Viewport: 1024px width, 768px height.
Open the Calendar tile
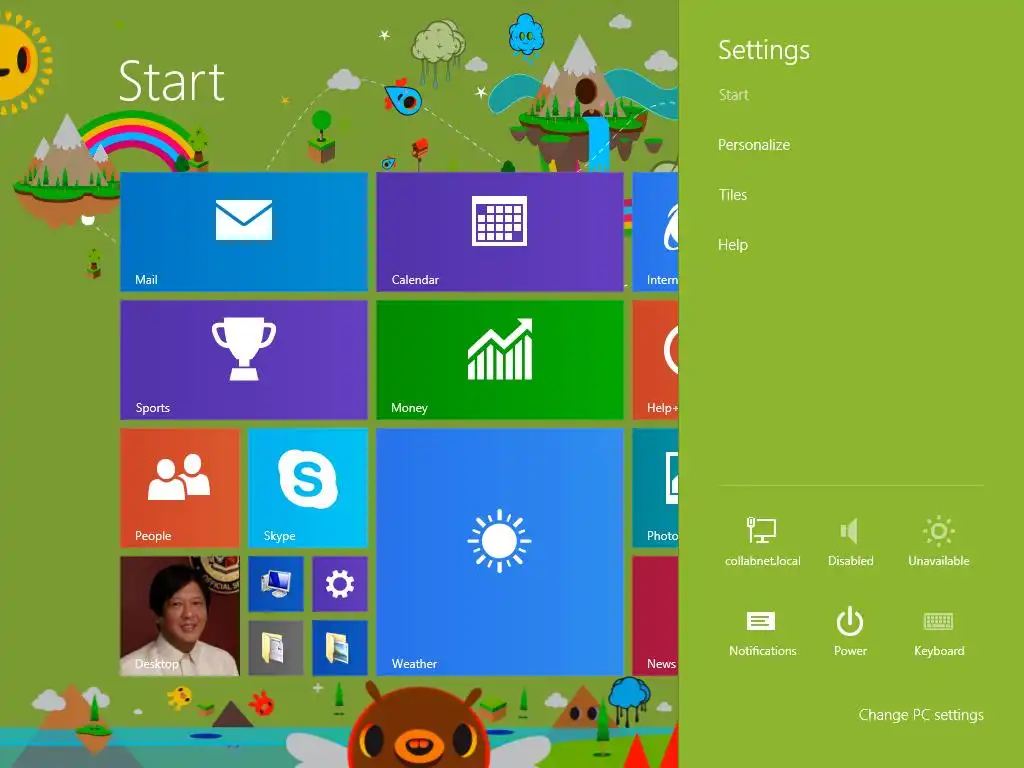pyautogui.click(x=500, y=232)
